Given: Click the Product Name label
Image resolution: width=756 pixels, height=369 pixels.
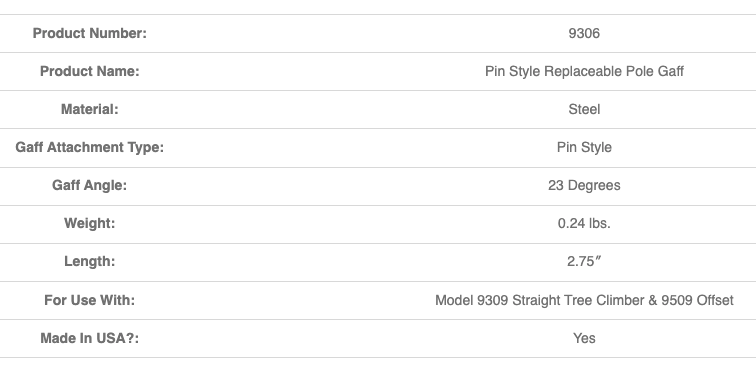Looking at the screenshot, I should pyautogui.click(x=90, y=71).
